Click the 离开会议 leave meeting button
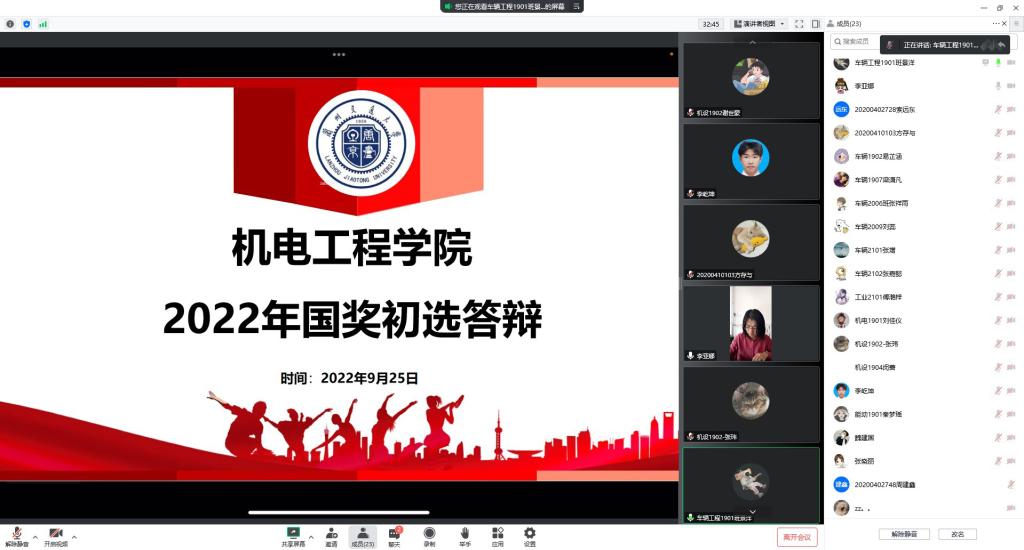The height and width of the screenshot is (550, 1024). [797, 537]
